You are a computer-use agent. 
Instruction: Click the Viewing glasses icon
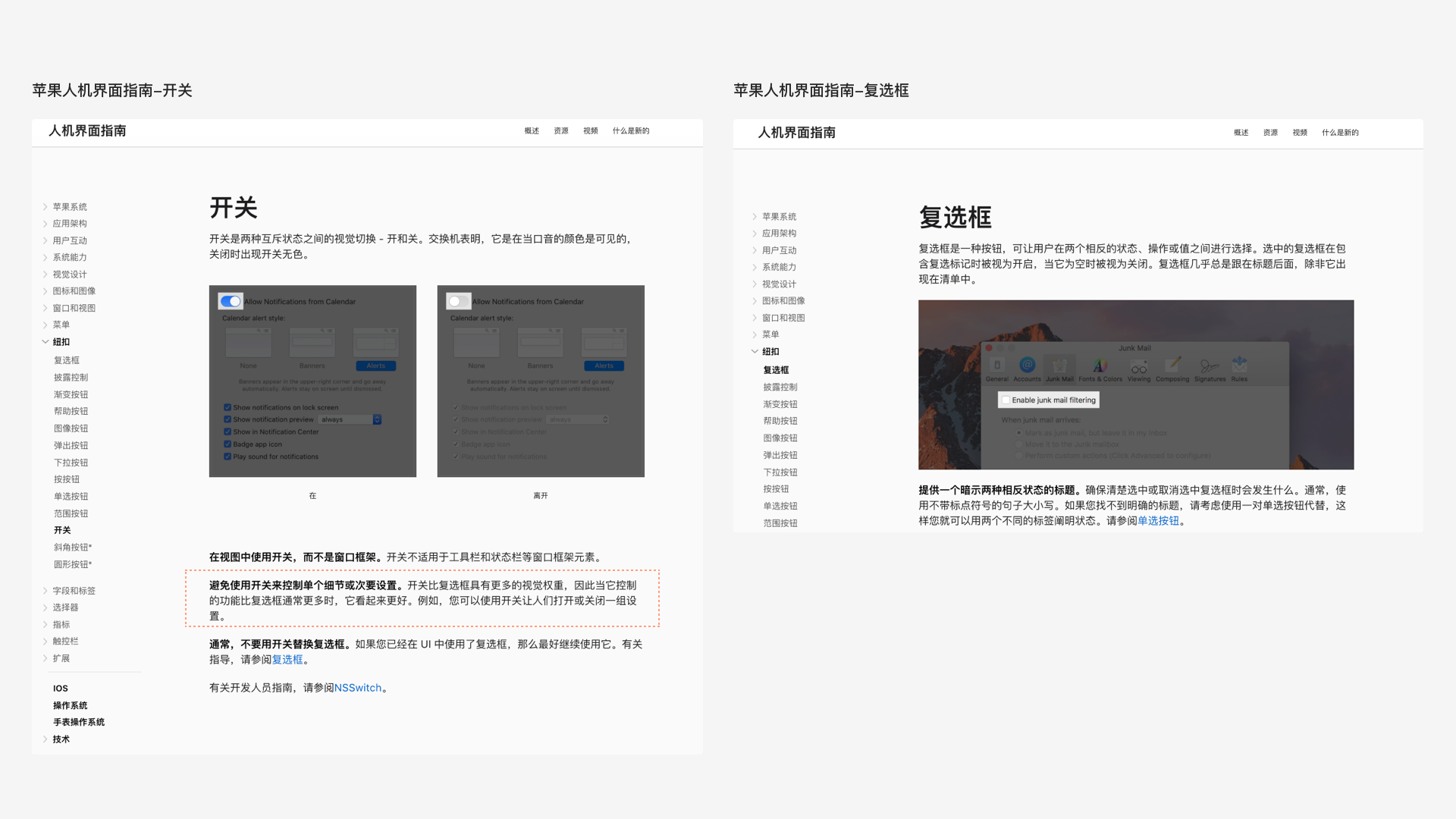pyautogui.click(x=1138, y=366)
